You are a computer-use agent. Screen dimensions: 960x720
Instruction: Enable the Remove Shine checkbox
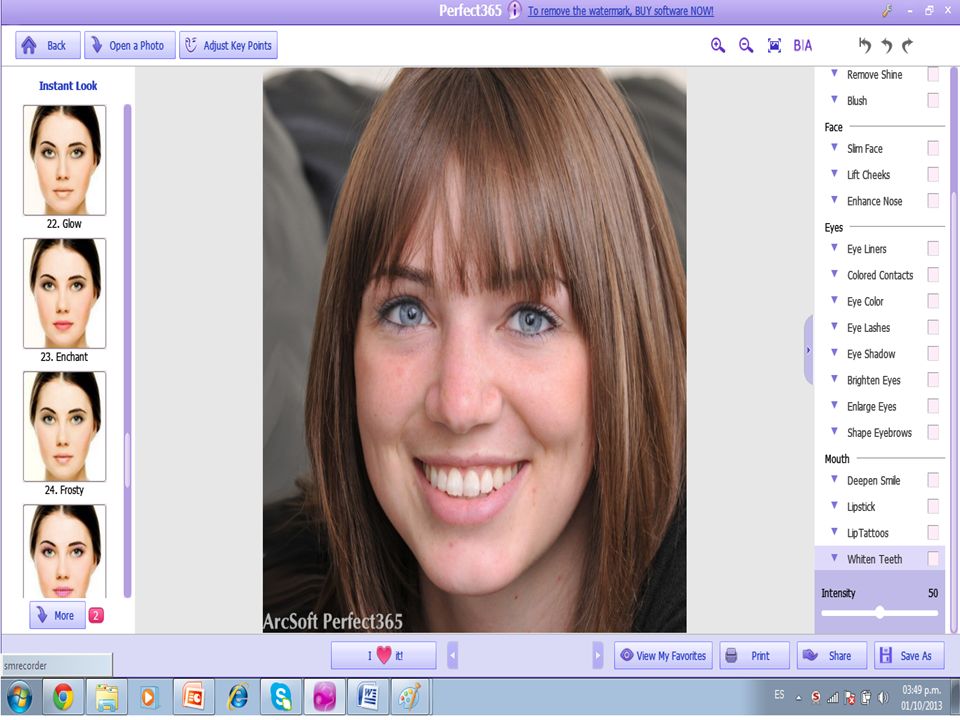[933, 74]
